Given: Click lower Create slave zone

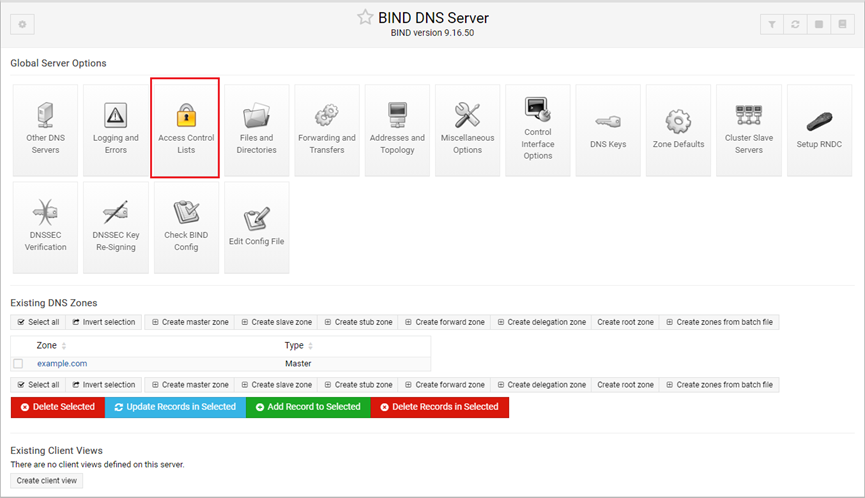Looking at the screenshot, I should tap(276, 385).
